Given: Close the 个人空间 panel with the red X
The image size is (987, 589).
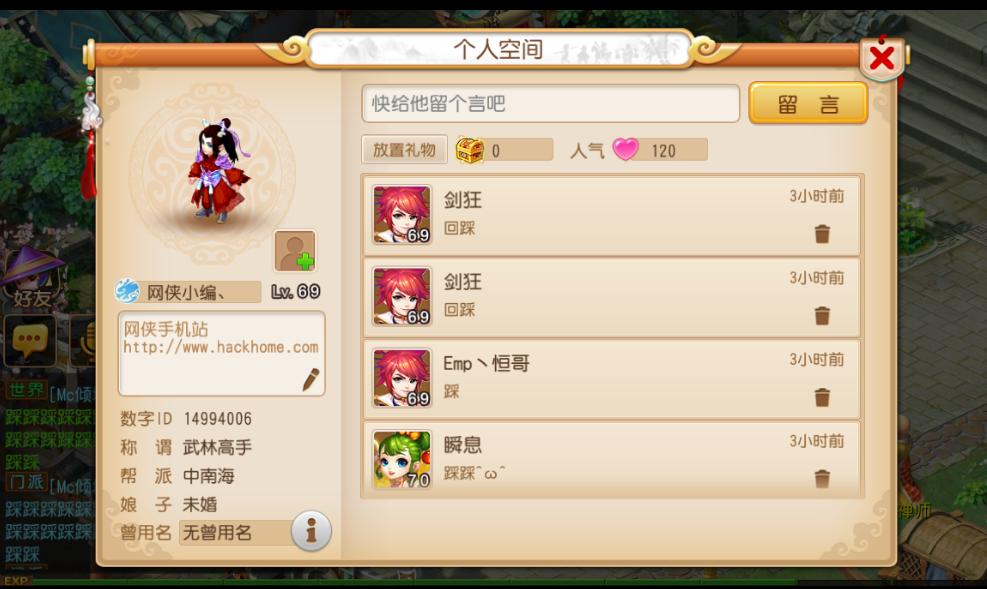Looking at the screenshot, I should [882, 59].
